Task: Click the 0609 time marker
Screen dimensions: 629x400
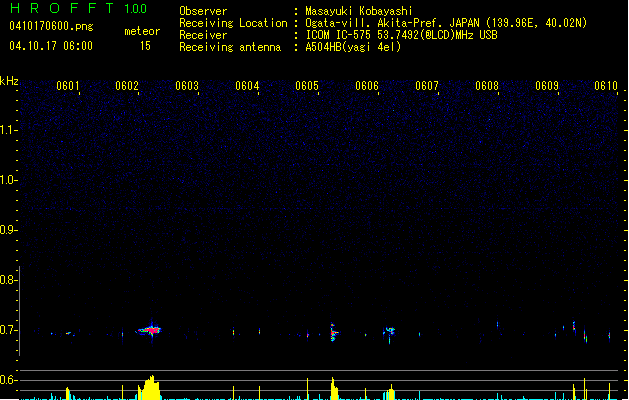Action: pos(547,86)
